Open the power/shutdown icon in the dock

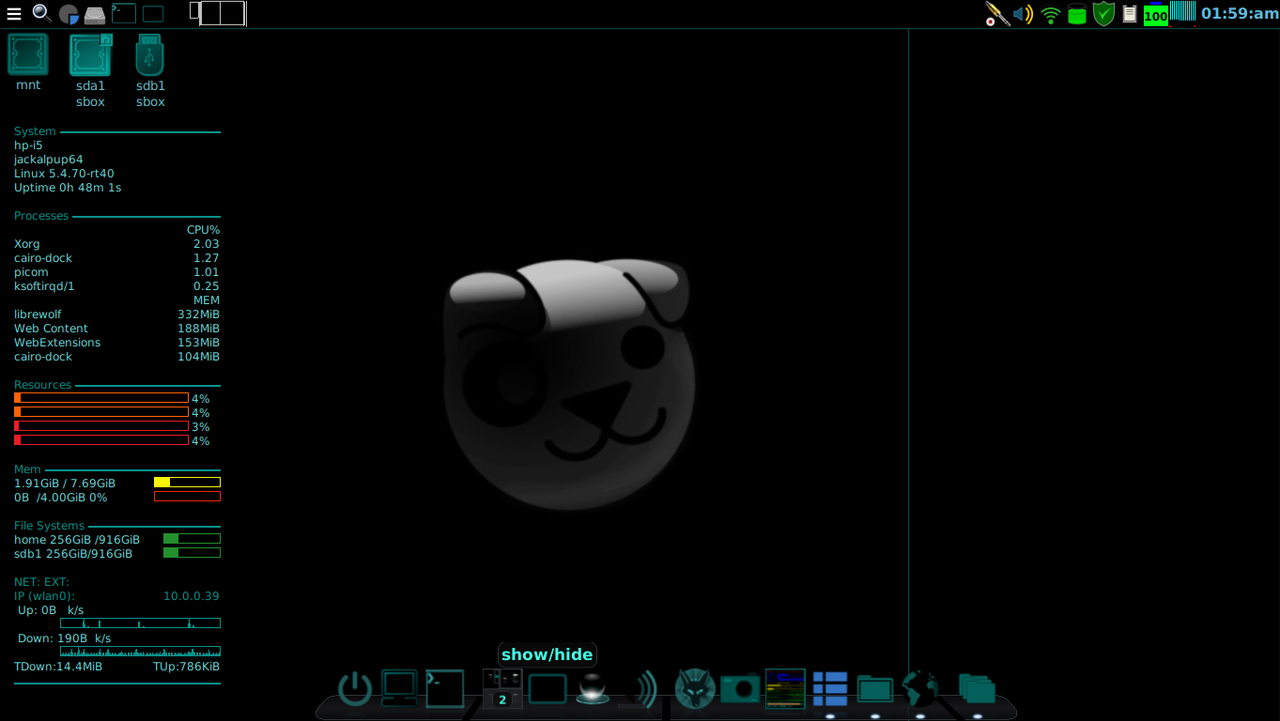[353, 689]
